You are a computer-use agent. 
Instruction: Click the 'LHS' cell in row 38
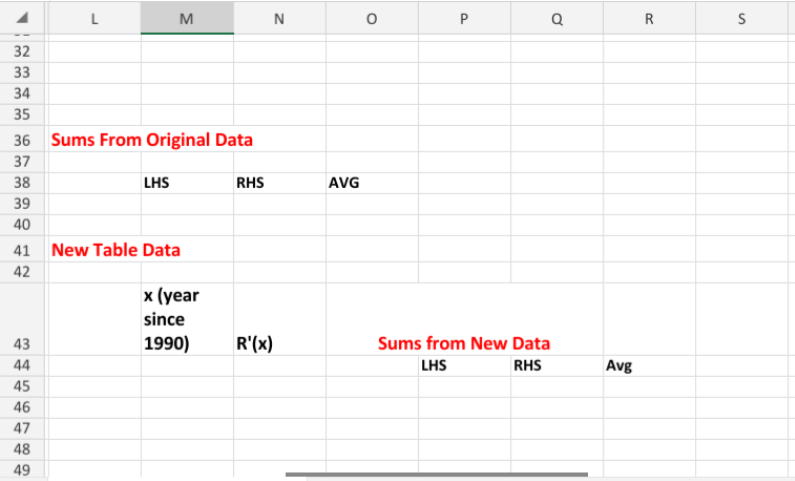(x=187, y=183)
